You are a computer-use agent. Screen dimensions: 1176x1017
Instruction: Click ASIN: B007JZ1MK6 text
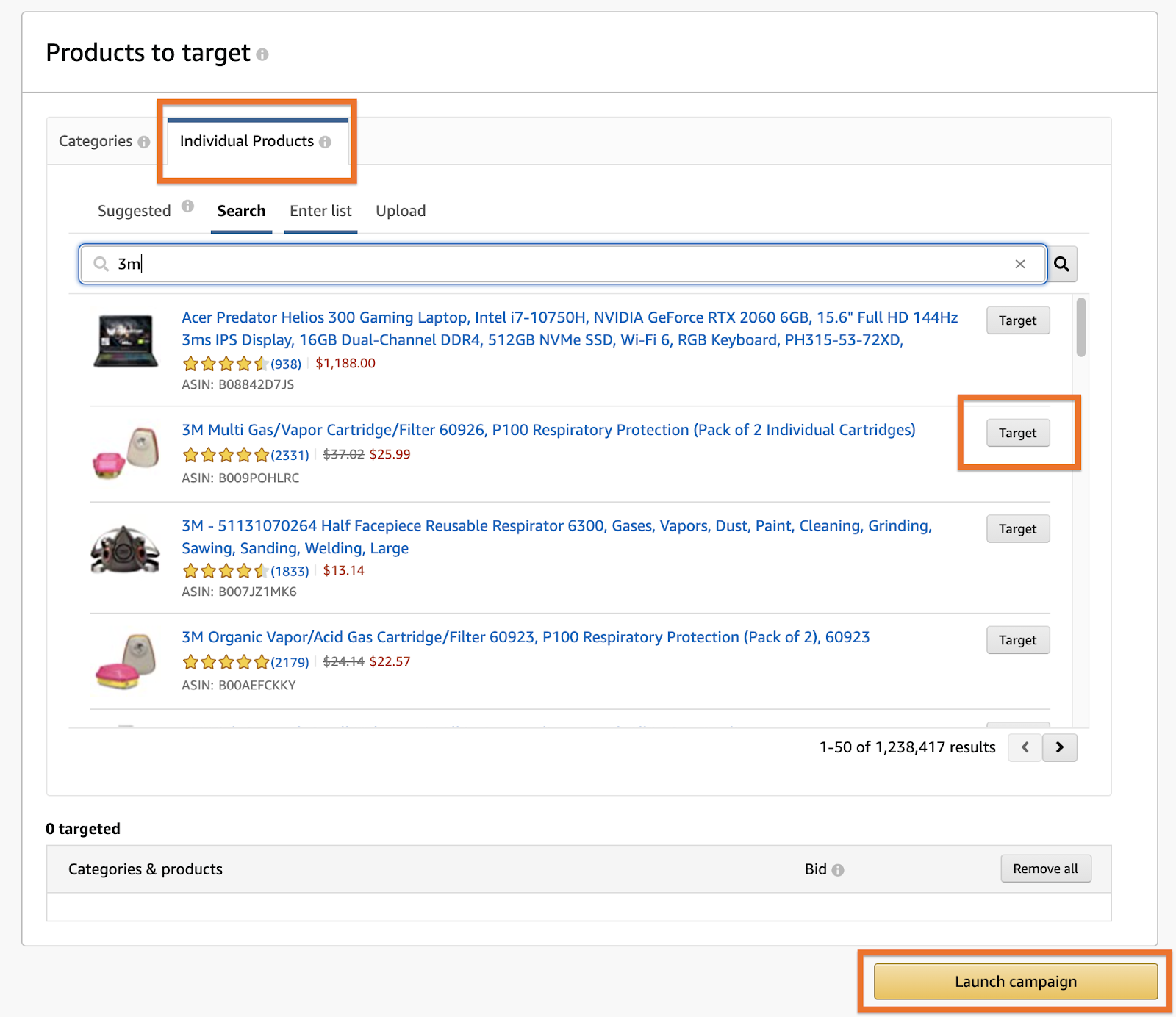(x=239, y=592)
